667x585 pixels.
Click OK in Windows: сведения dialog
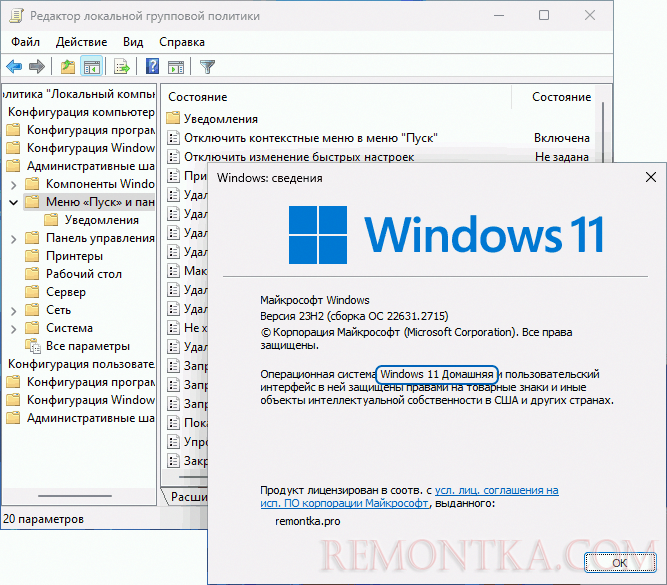pyautogui.click(x=620, y=562)
